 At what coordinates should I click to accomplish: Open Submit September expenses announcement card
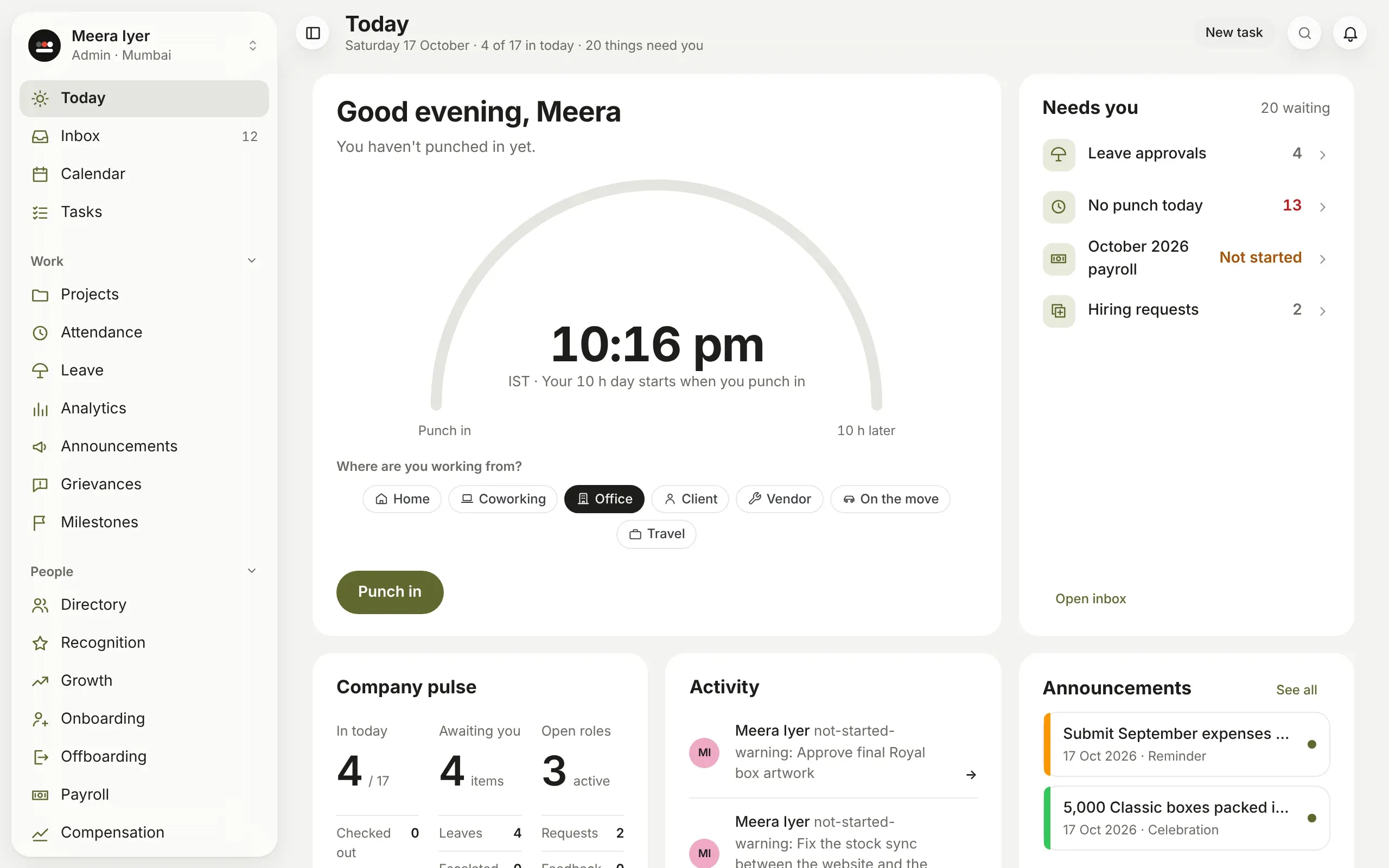1187,744
